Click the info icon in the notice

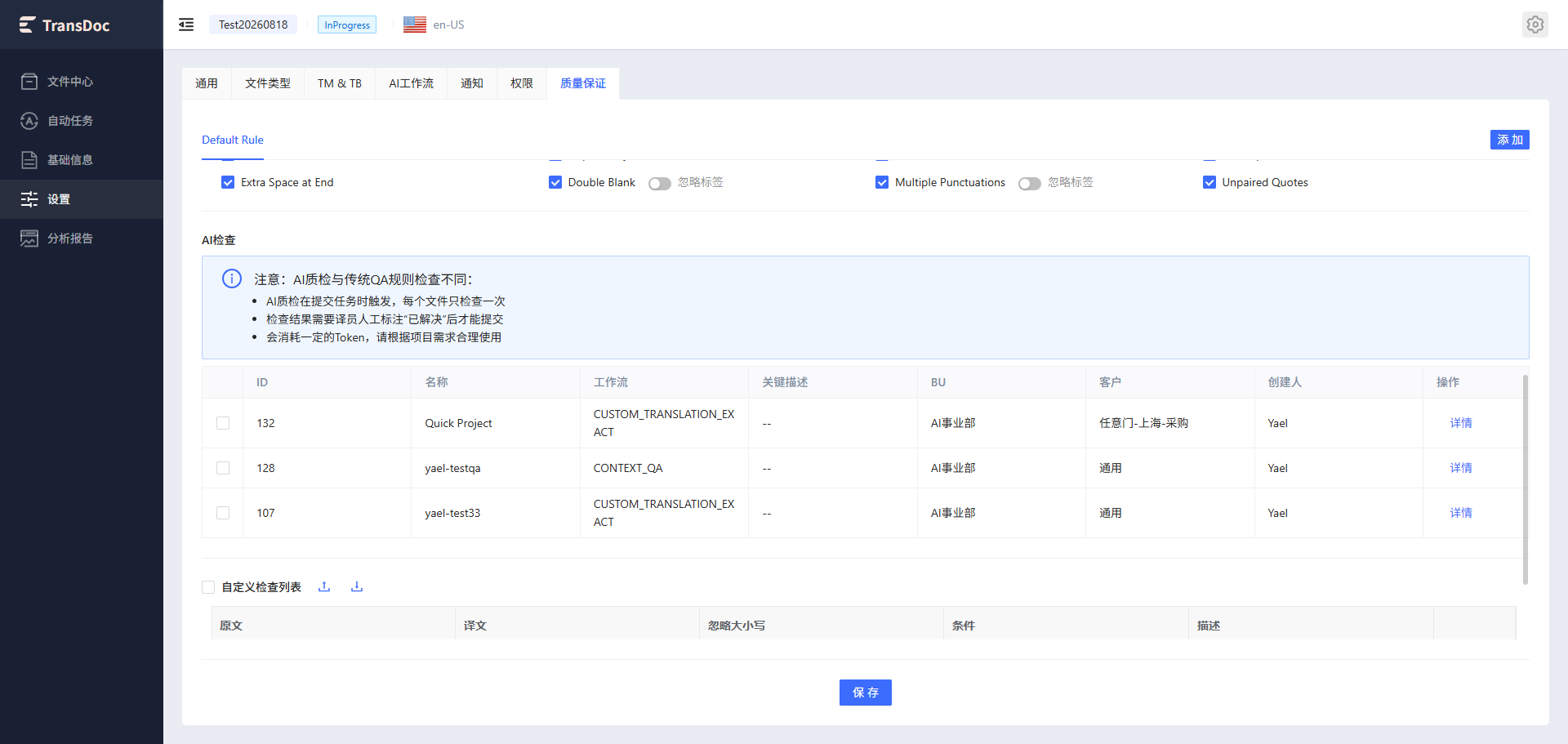(x=232, y=278)
